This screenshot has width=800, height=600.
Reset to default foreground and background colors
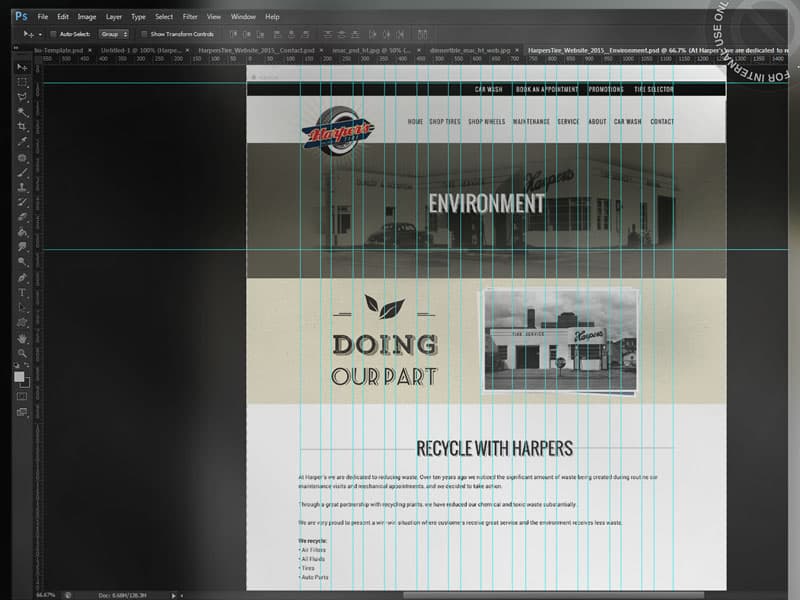pos(17,365)
